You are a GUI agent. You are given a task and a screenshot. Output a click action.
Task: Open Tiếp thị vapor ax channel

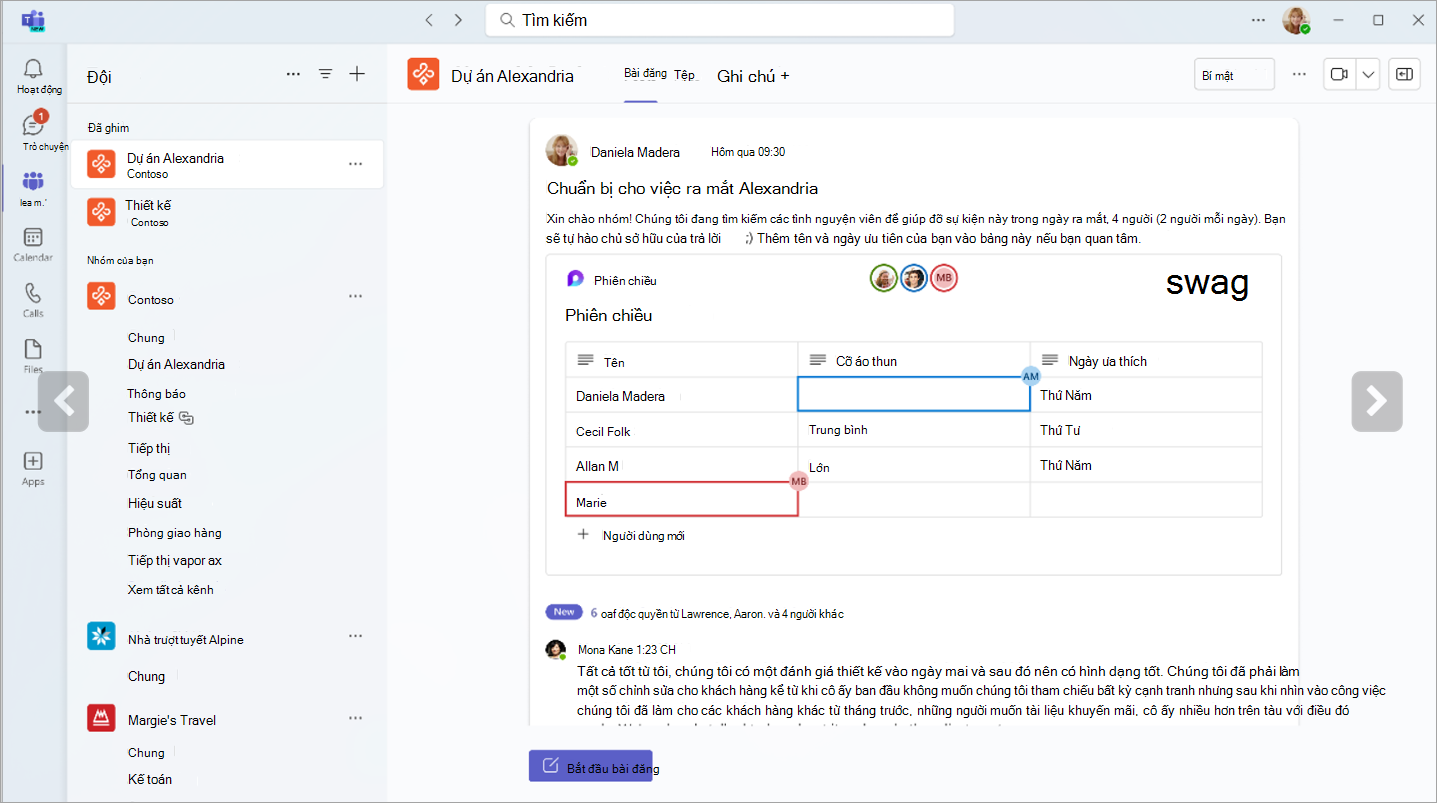click(x=175, y=560)
